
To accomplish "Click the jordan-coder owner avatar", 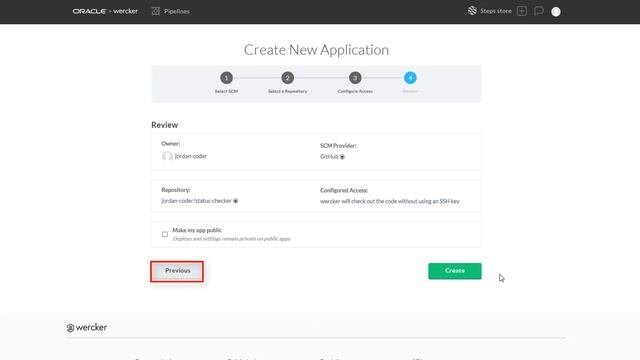I will pyautogui.click(x=167, y=156).
